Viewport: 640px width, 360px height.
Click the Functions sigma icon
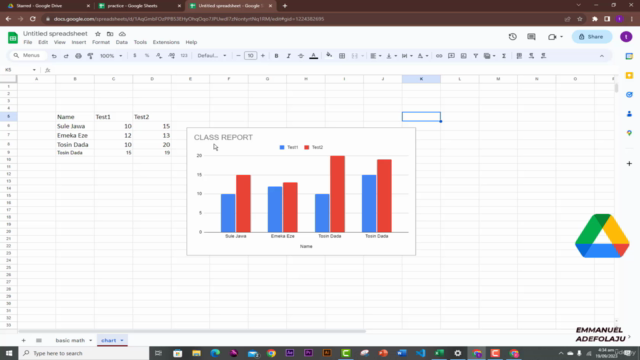pos(504,56)
